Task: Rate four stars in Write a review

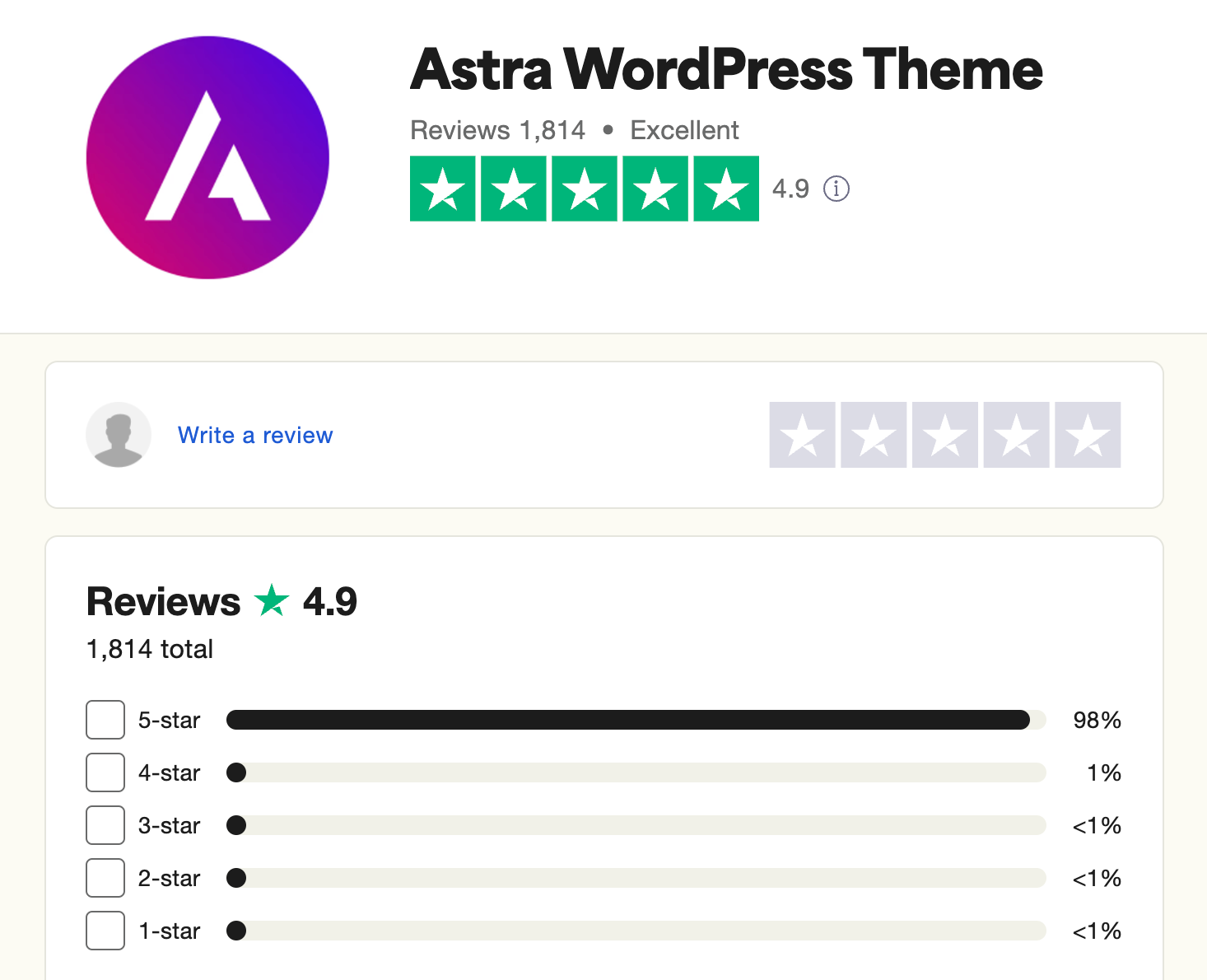Action: 1016,435
